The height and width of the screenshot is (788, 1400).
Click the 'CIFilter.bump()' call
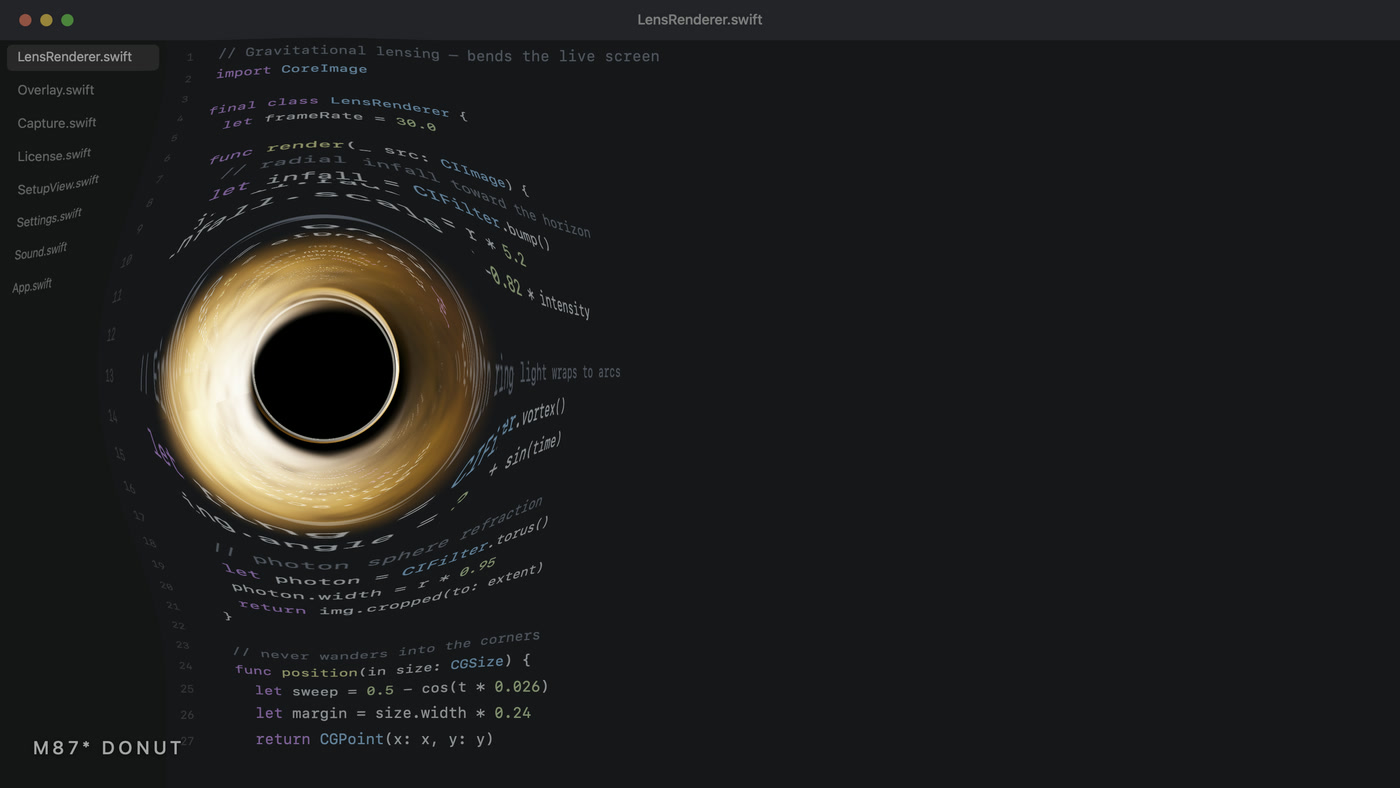pos(482,218)
